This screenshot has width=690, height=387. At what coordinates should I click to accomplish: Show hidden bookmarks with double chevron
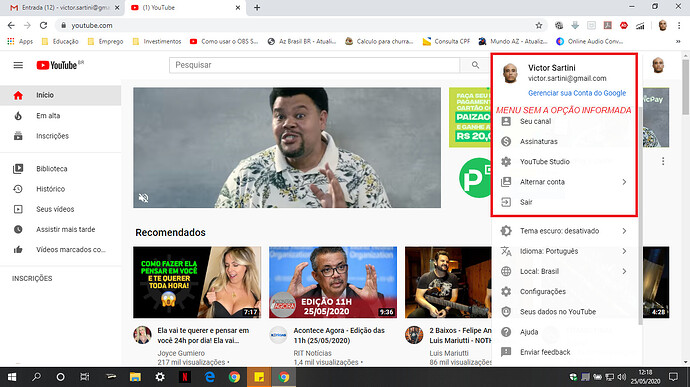(678, 41)
